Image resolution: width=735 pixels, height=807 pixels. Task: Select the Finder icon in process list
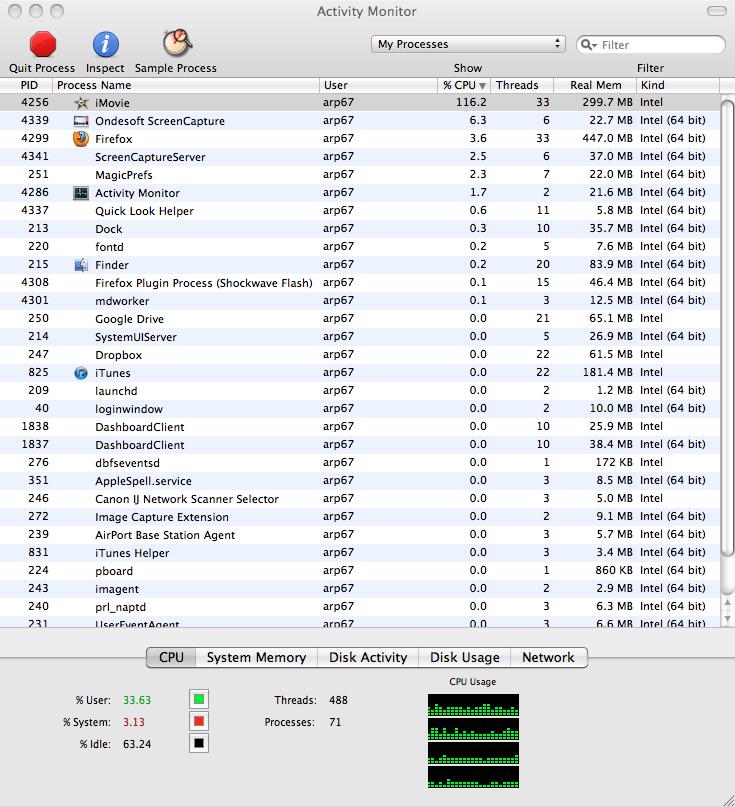pos(81,265)
